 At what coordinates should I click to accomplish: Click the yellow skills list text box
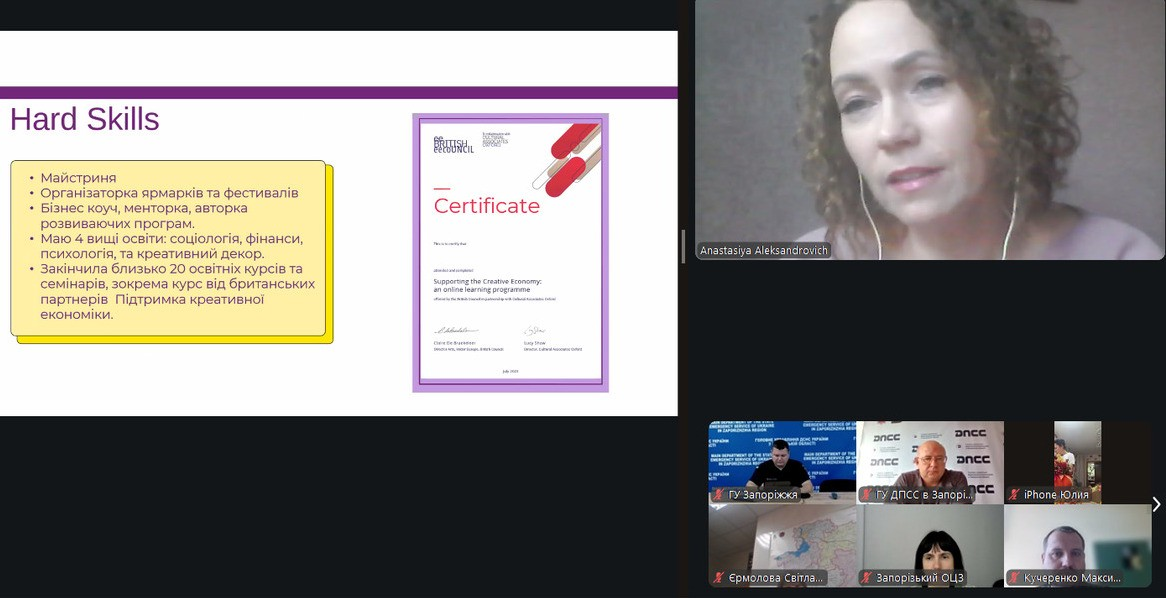(170, 247)
